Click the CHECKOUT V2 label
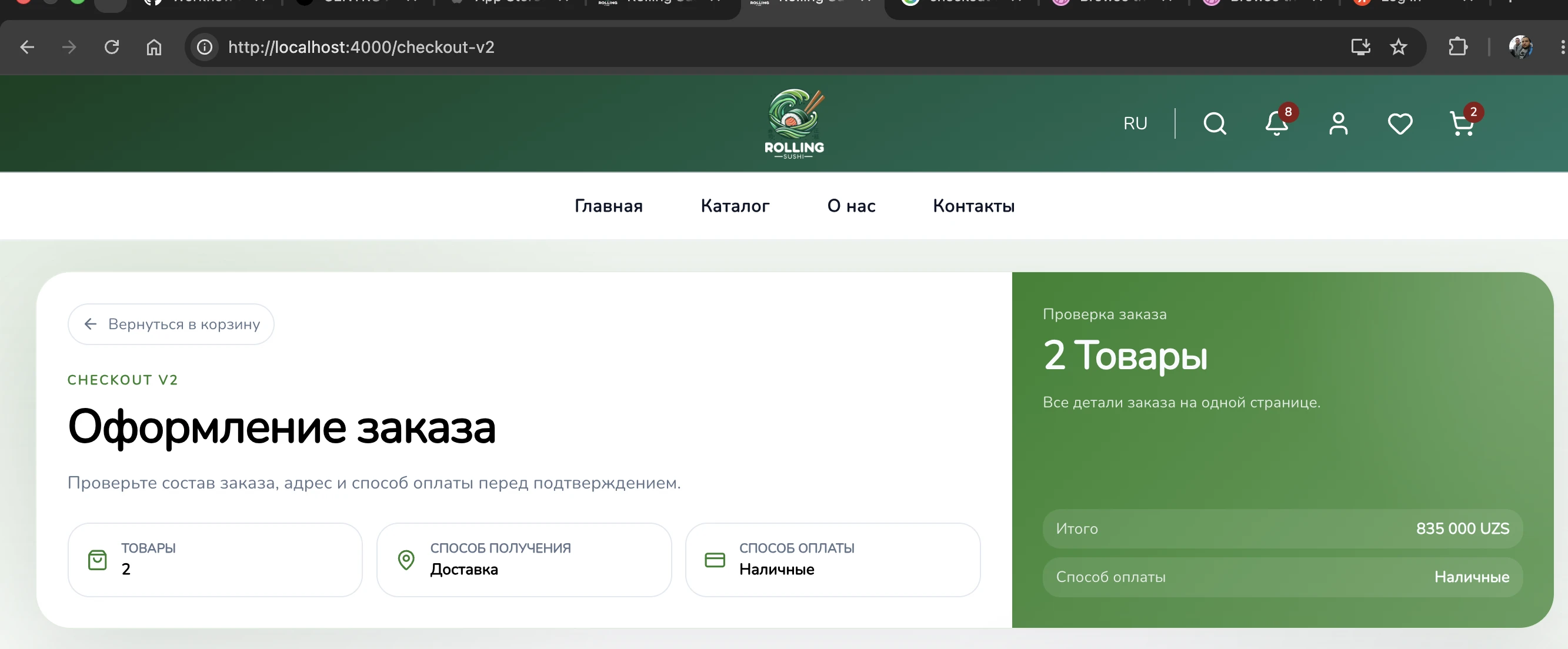The height and width of the screenshot is (649, 1568). (122, 380)
